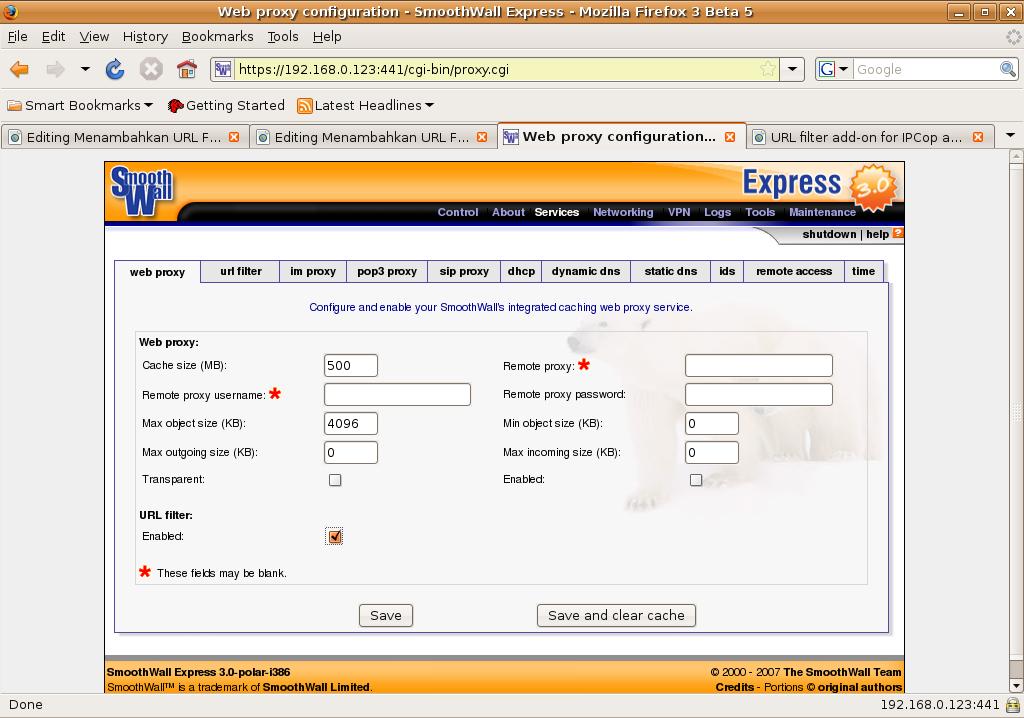Close the URL filter add-on for IPCop tab
The width and height of the screenshot is (1024, 718).
point(978,137)
